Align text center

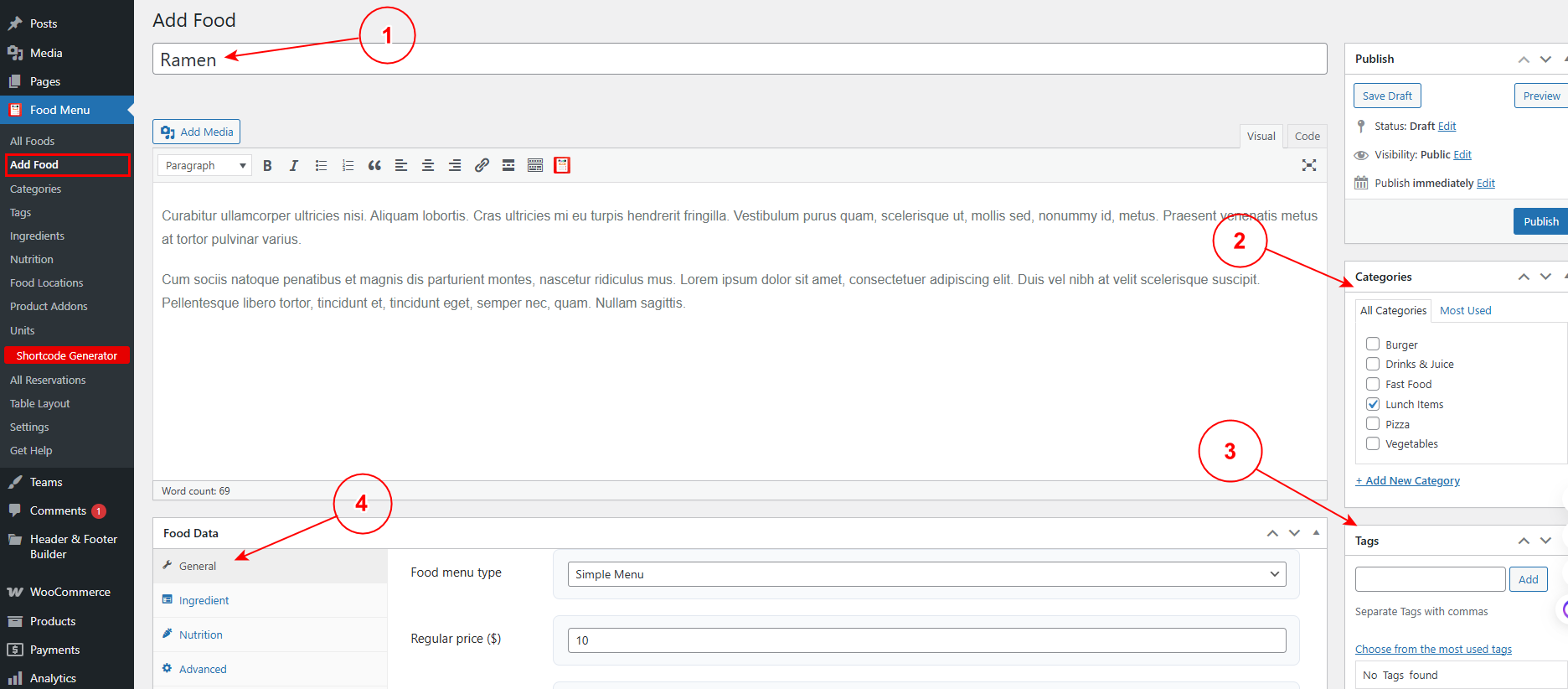428,166
